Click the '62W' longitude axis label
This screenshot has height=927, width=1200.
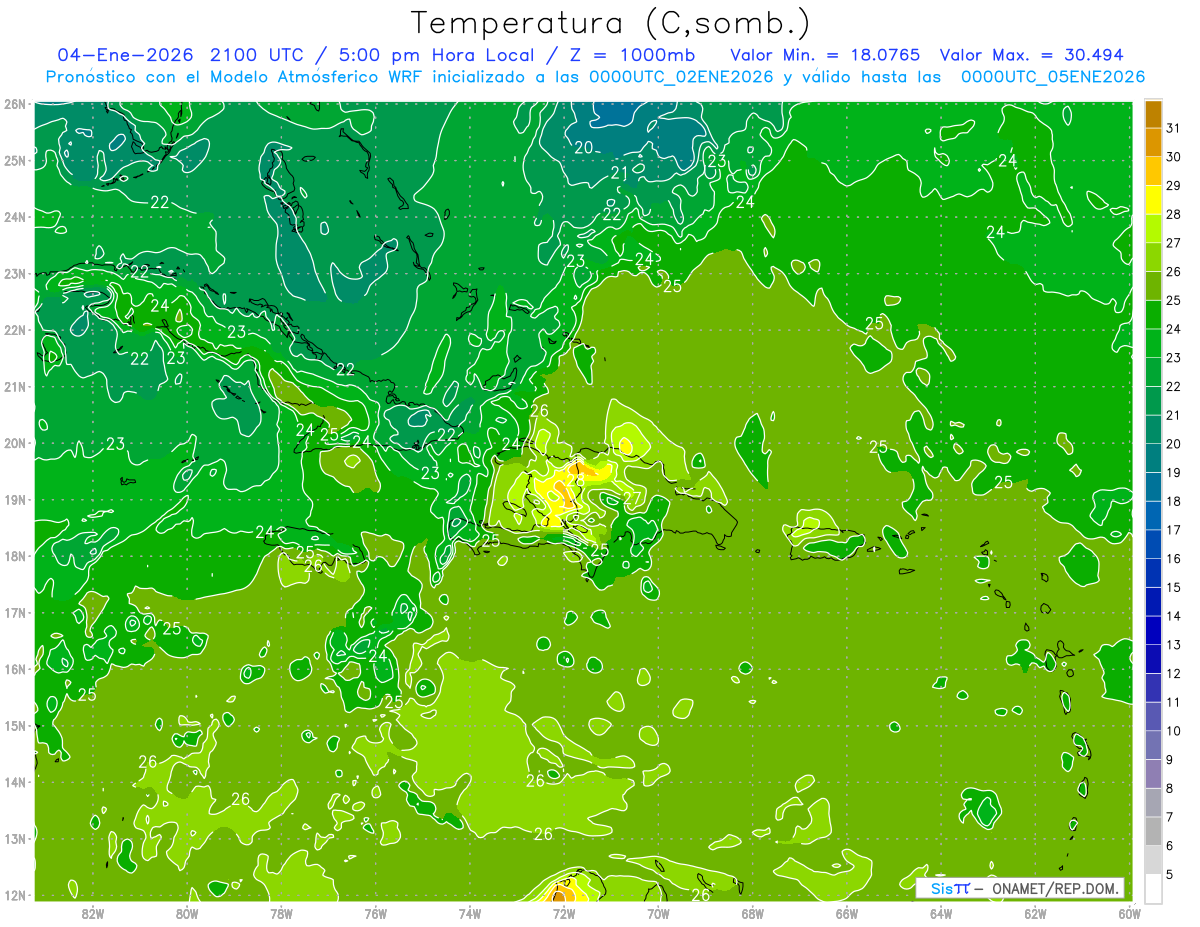coord(1034,912)
